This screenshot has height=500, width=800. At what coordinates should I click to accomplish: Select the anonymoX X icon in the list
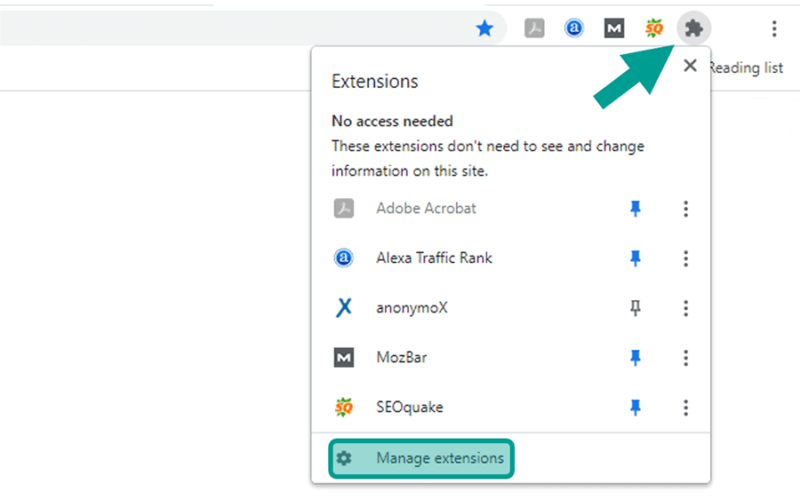pos(344,308)
